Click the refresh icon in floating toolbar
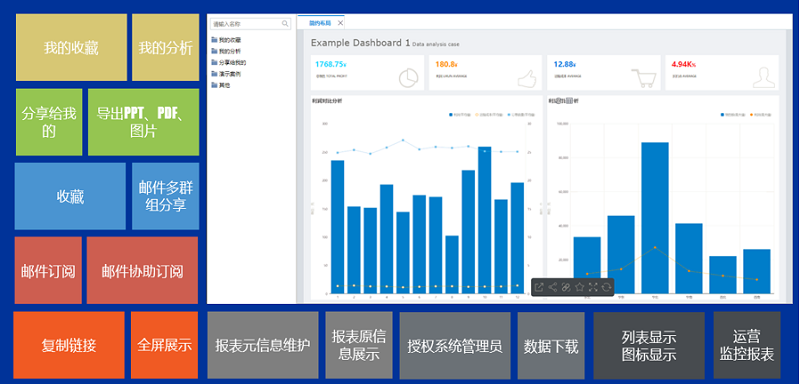Viewport: 800px width, 384px height. click(x=606, y=287)
